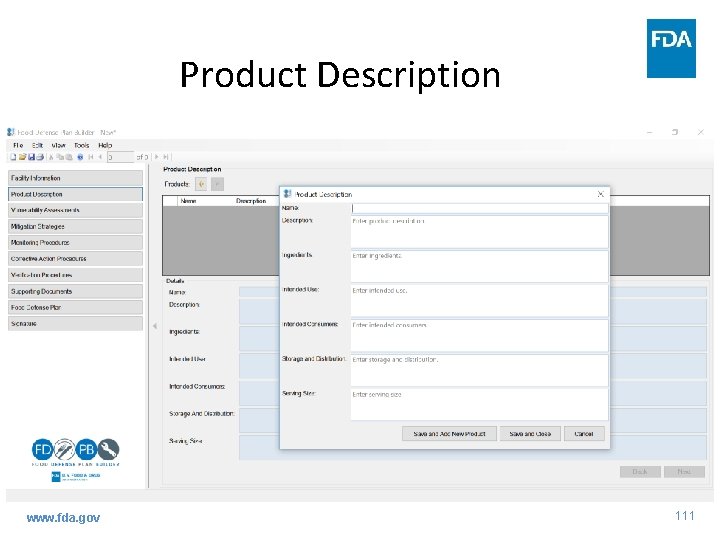Click the add product icon beside Products
The image size is (720, 540).
click(201, 184)
